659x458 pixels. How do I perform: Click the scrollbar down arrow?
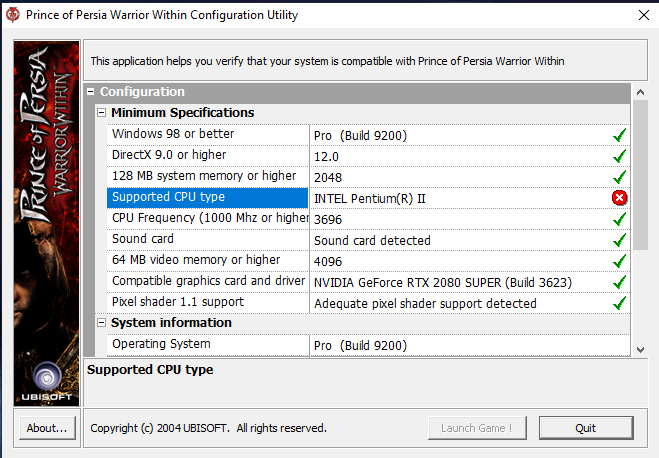pos(641,348)
